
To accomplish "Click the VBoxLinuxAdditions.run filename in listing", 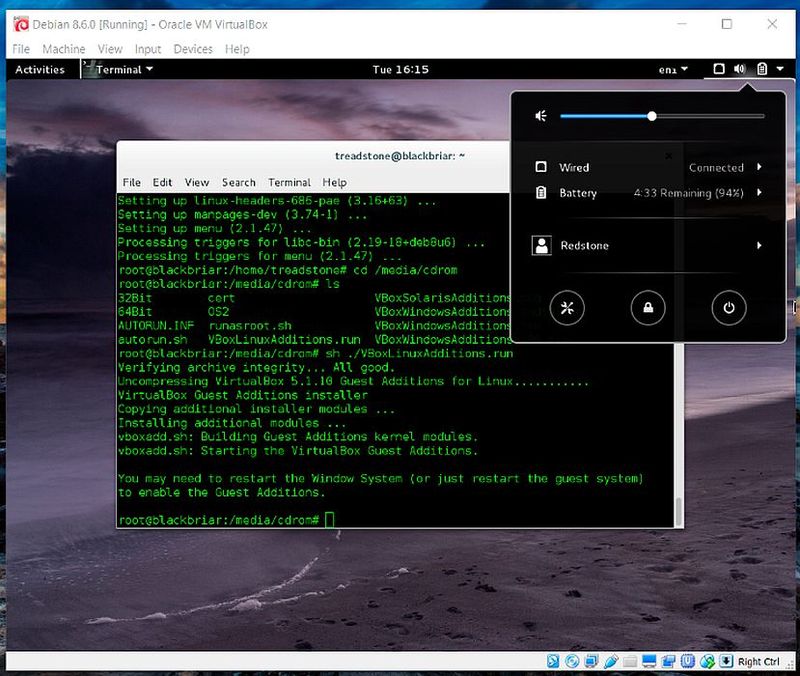I will tap(284, 340).
